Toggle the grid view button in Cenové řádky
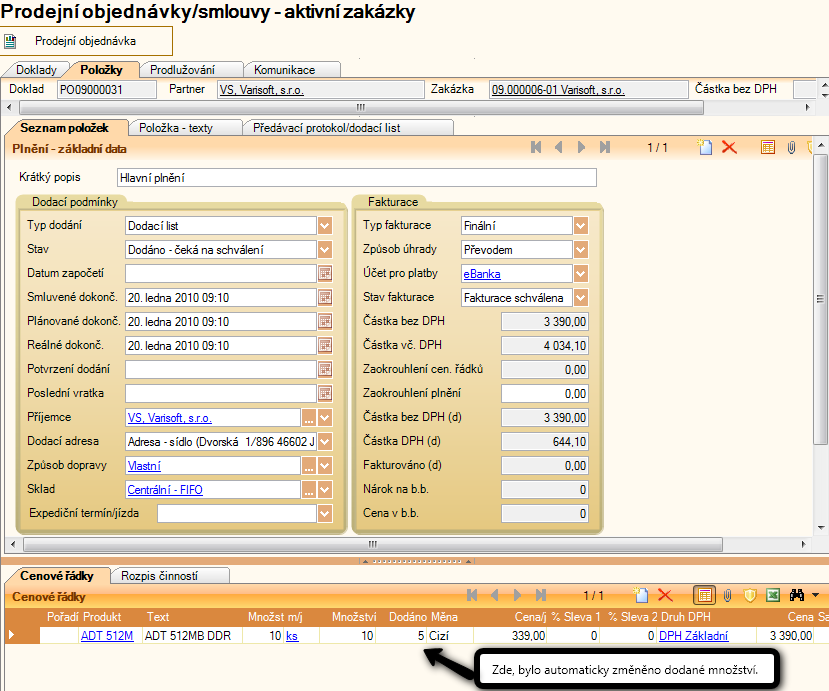 pos(704,595)
